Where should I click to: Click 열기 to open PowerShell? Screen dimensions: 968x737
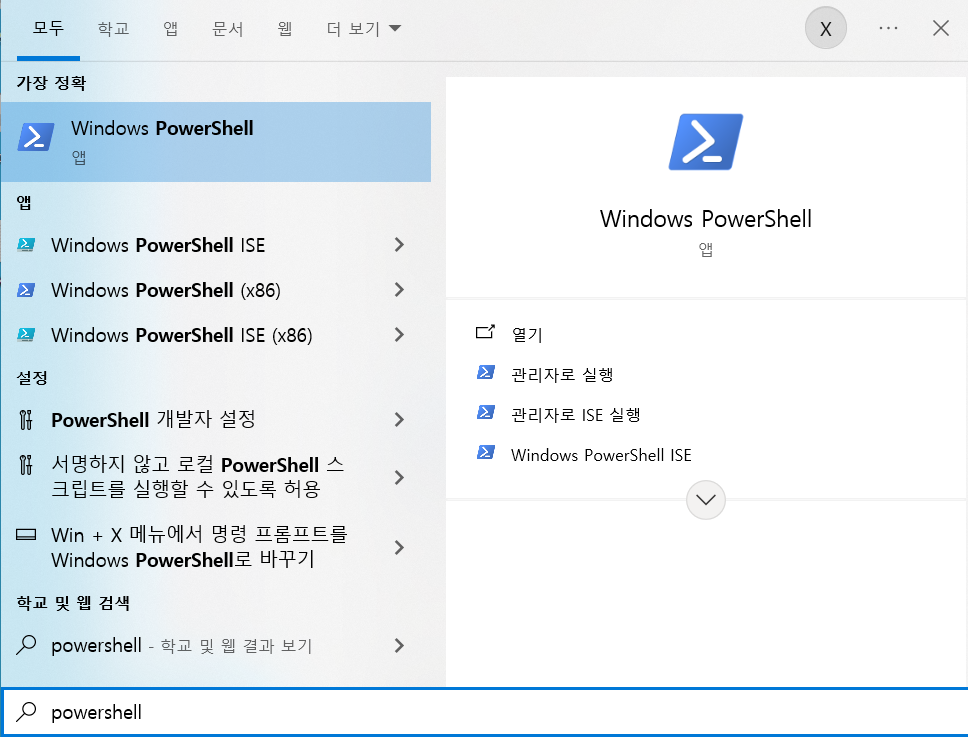pos(527,335)
